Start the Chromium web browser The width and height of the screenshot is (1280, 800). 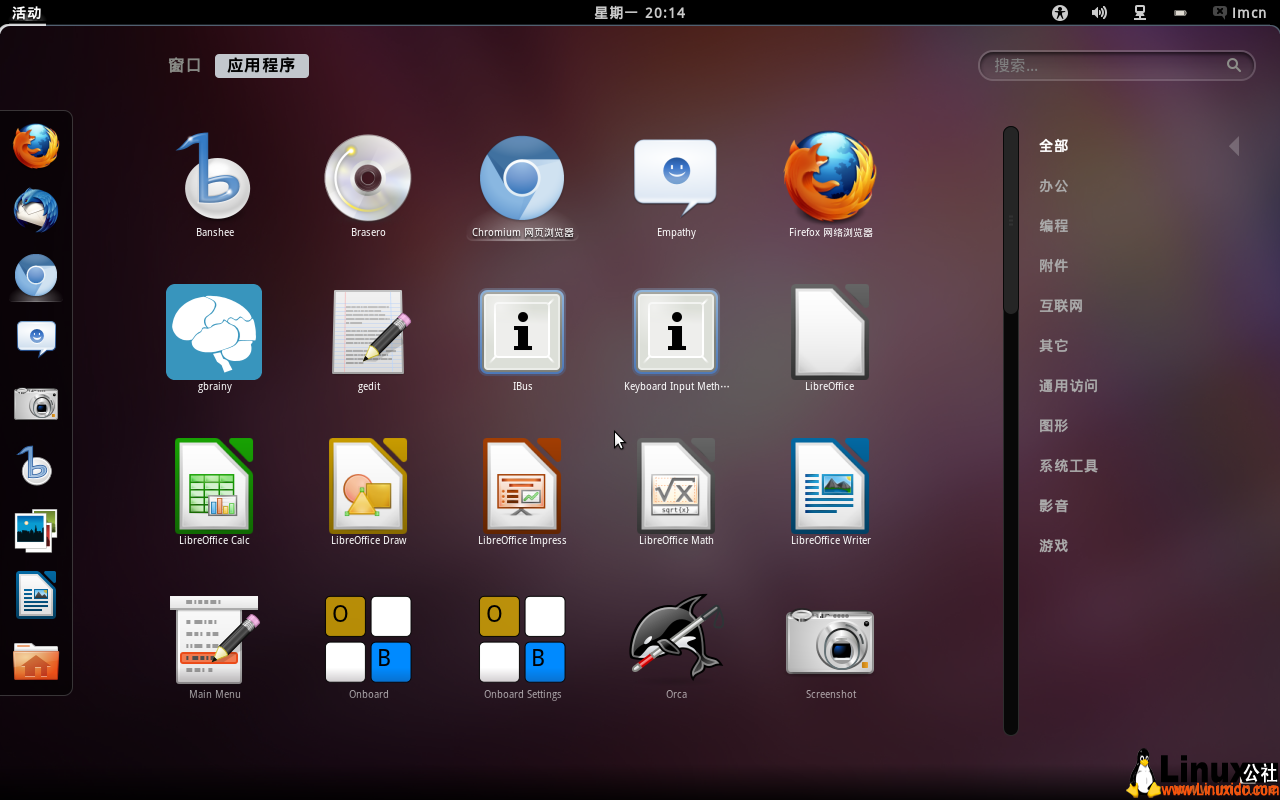[x=522, y=180]
